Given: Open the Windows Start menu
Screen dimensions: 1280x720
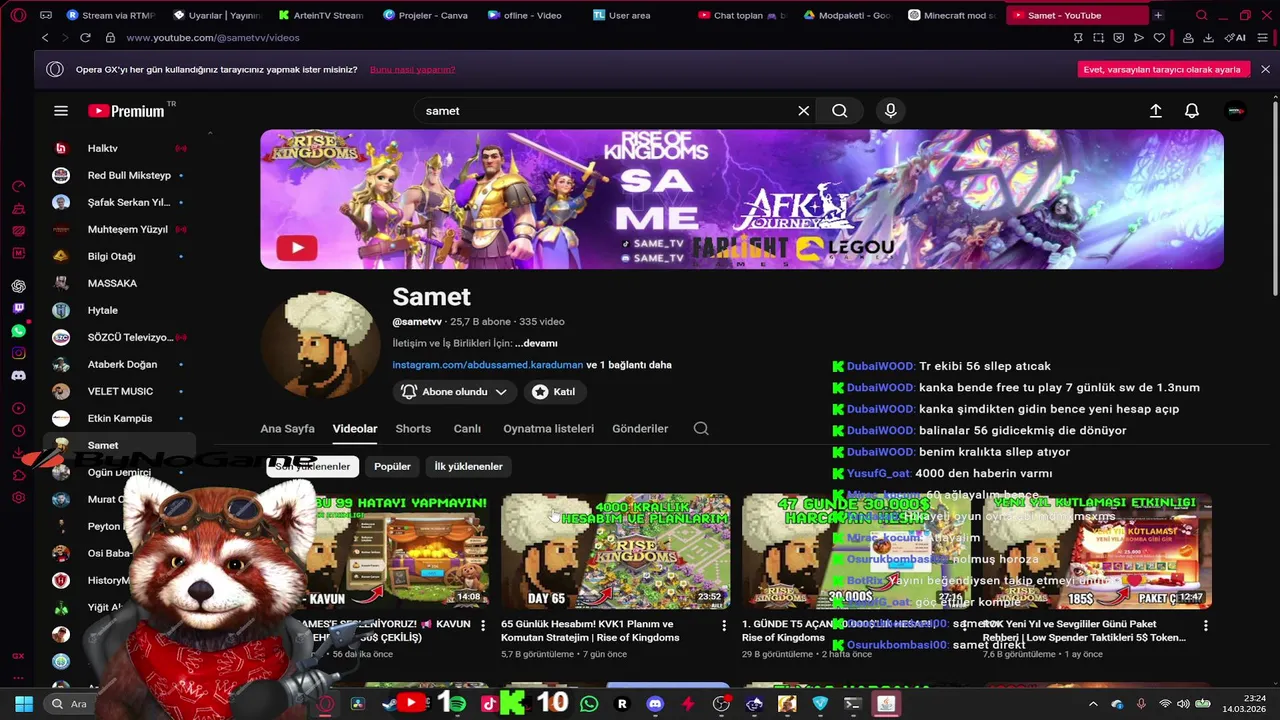Looking at the screenshot, I should tap(24, 704).
